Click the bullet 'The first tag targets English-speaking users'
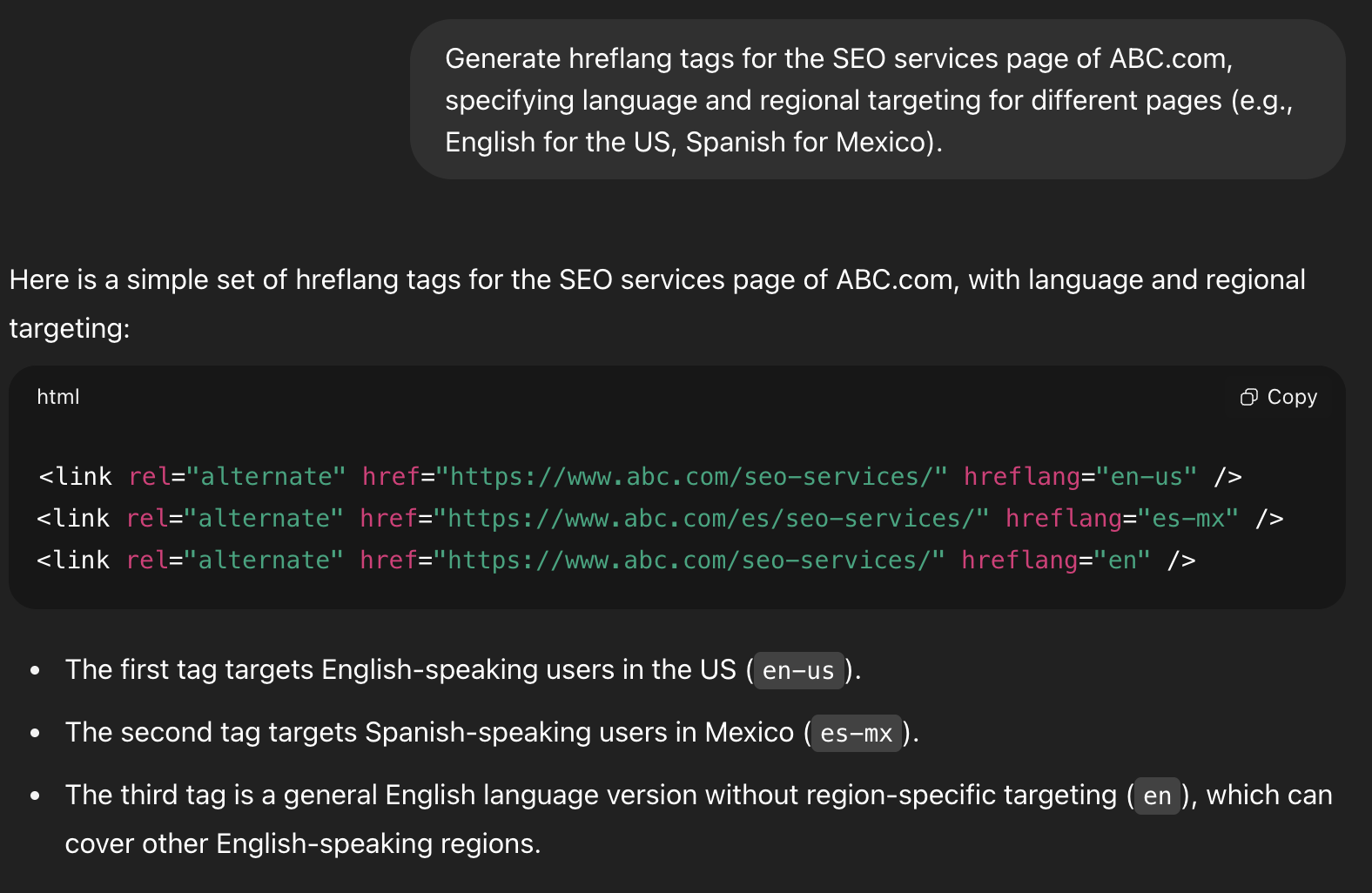 (x=463, y=670)
